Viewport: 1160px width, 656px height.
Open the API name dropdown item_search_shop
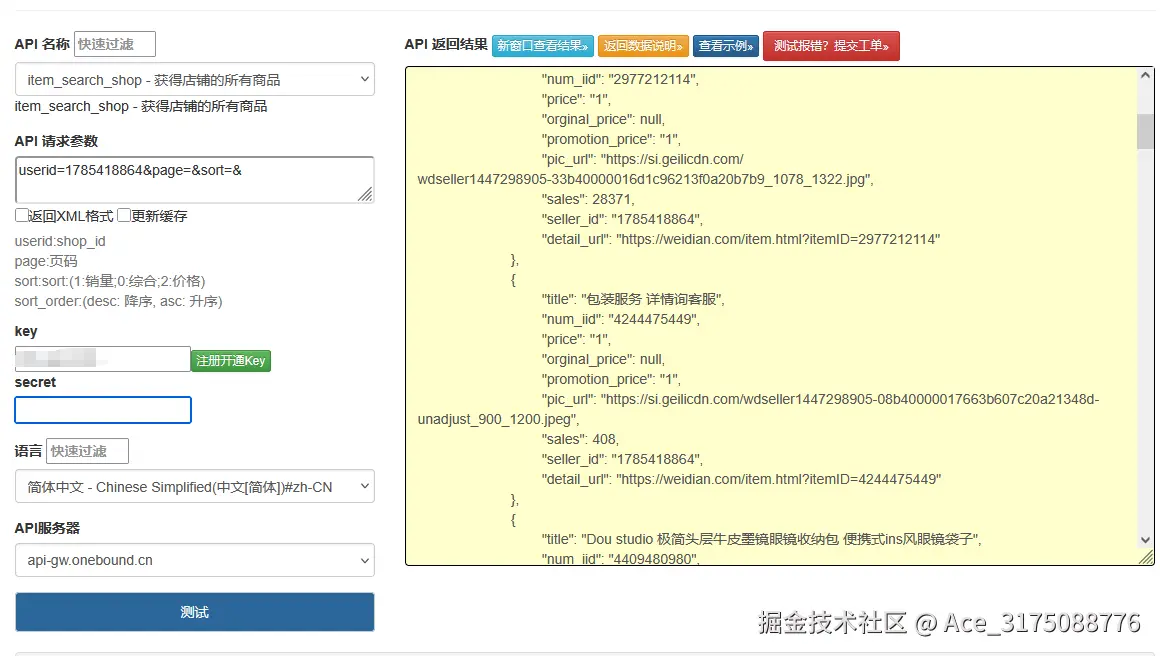tap(195, 79)
